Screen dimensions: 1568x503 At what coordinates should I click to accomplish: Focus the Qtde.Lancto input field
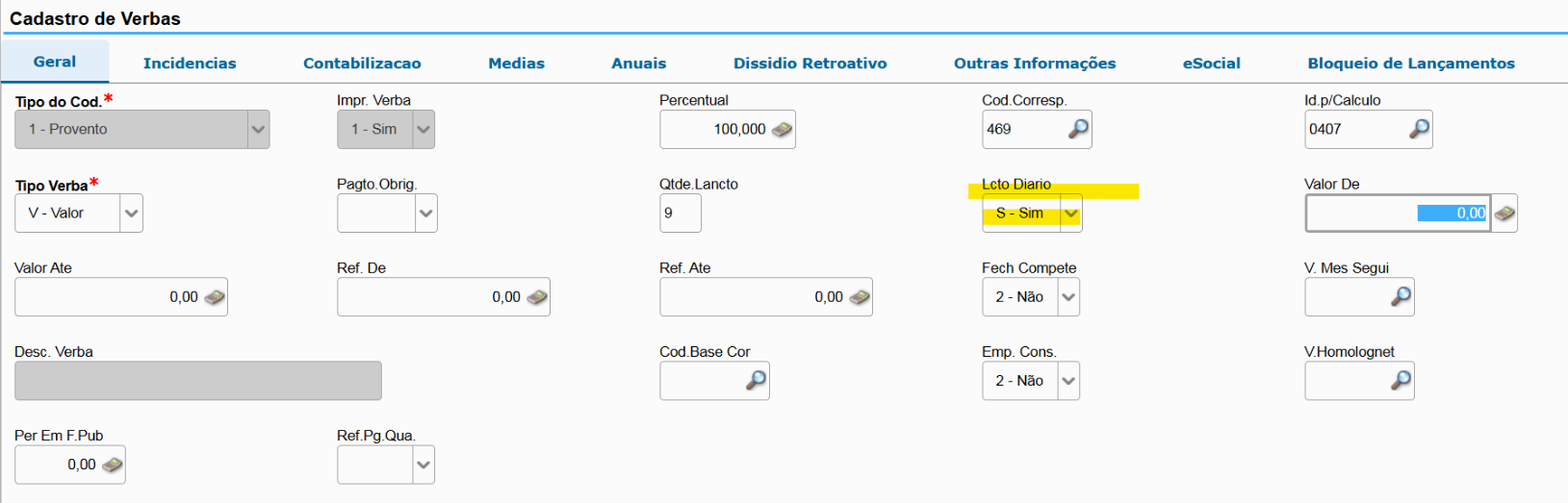pyautogui.click(x=681, y=214)
